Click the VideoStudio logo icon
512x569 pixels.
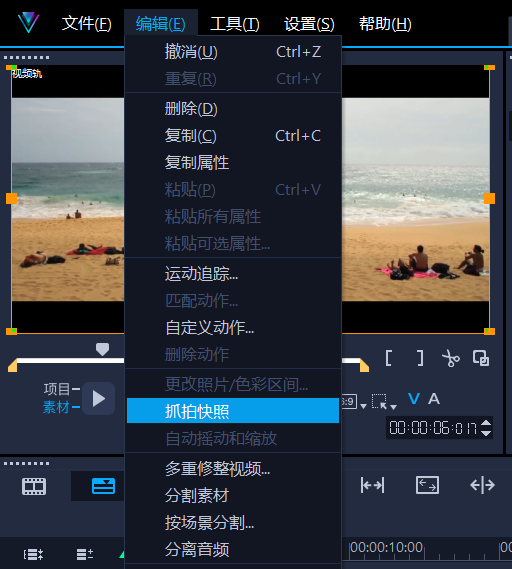[x=28, y=22]
